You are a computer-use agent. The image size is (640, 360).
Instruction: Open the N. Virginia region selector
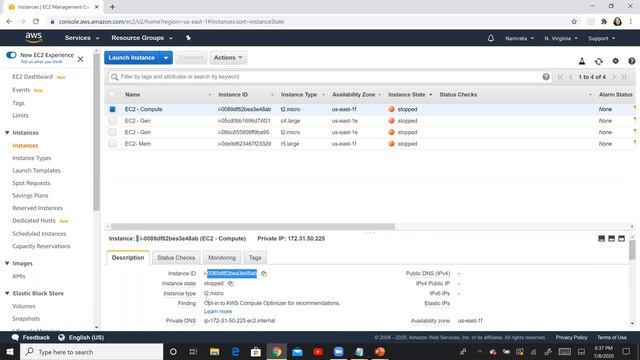tap(561, 38)
